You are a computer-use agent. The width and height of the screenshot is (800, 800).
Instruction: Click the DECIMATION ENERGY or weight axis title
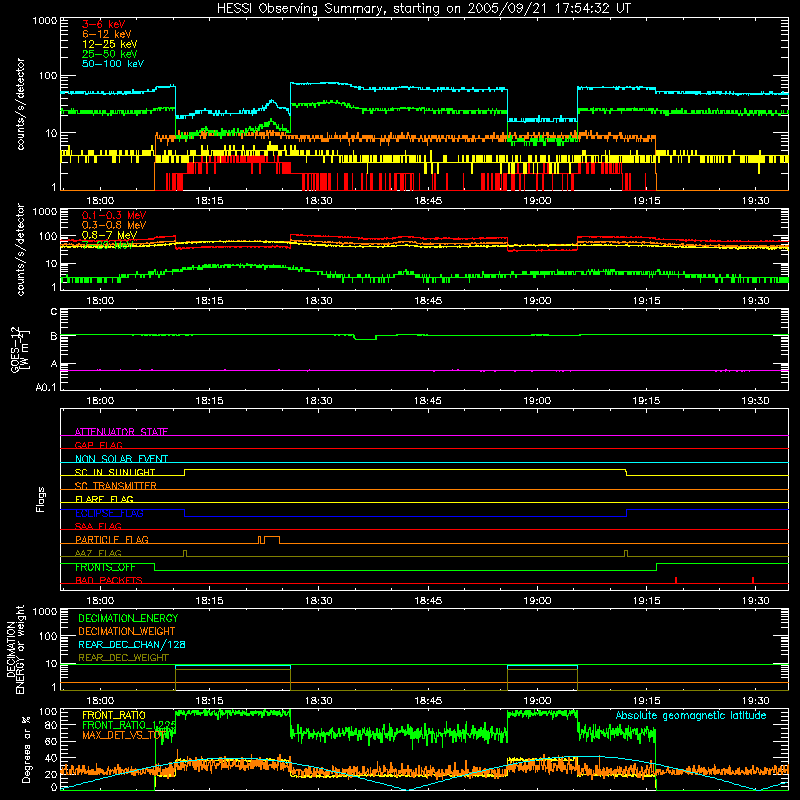(15, 649)
